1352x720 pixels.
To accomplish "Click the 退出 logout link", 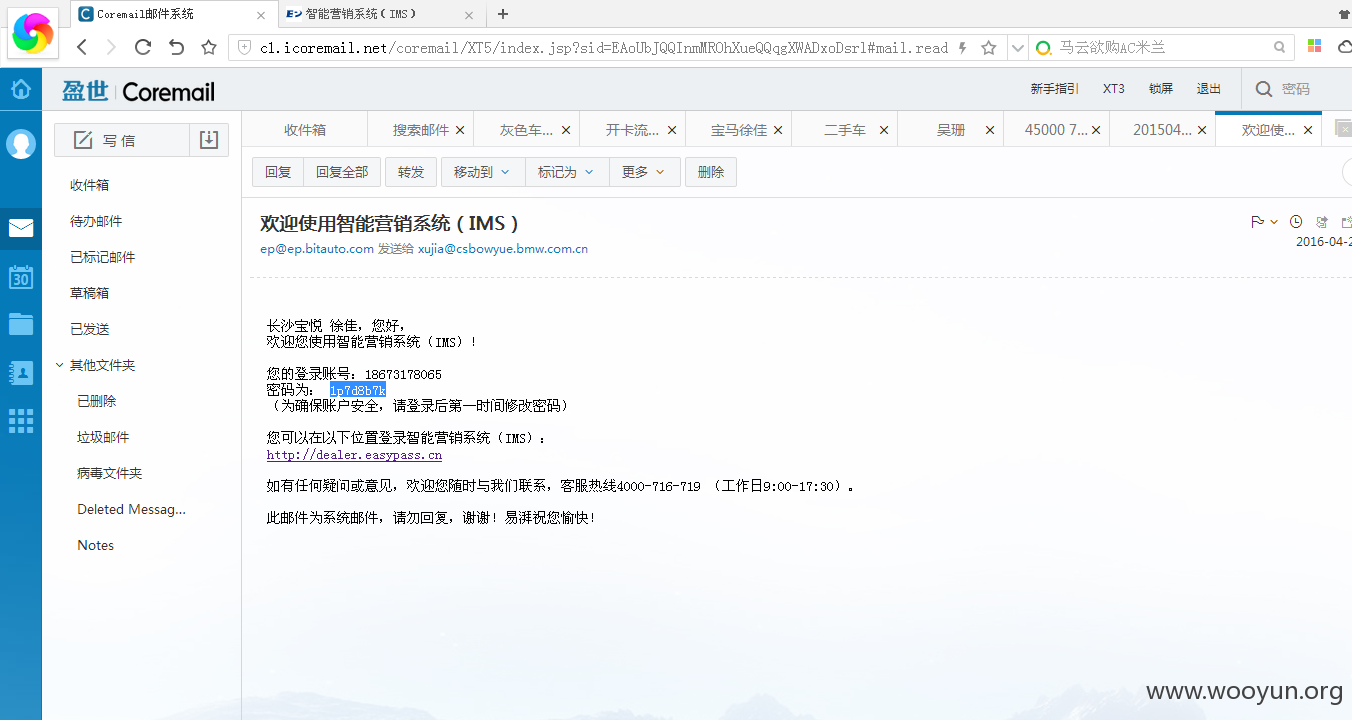I will 1209,89.
